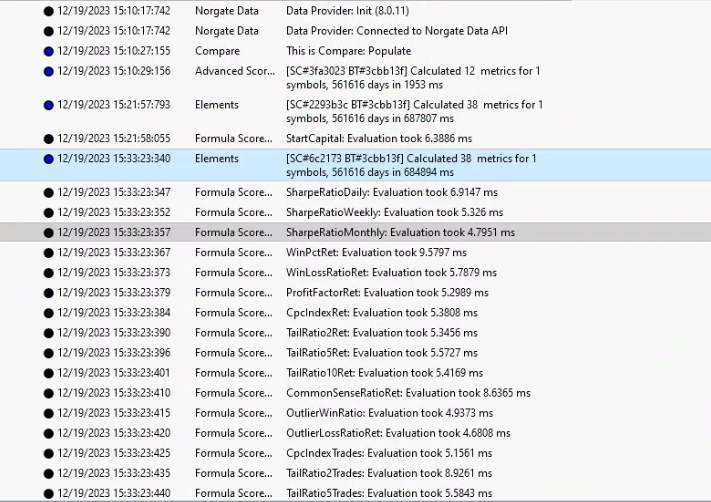
Task: Click the black dot on the SharpeRatioMonthly row
Action: point(49,232)
